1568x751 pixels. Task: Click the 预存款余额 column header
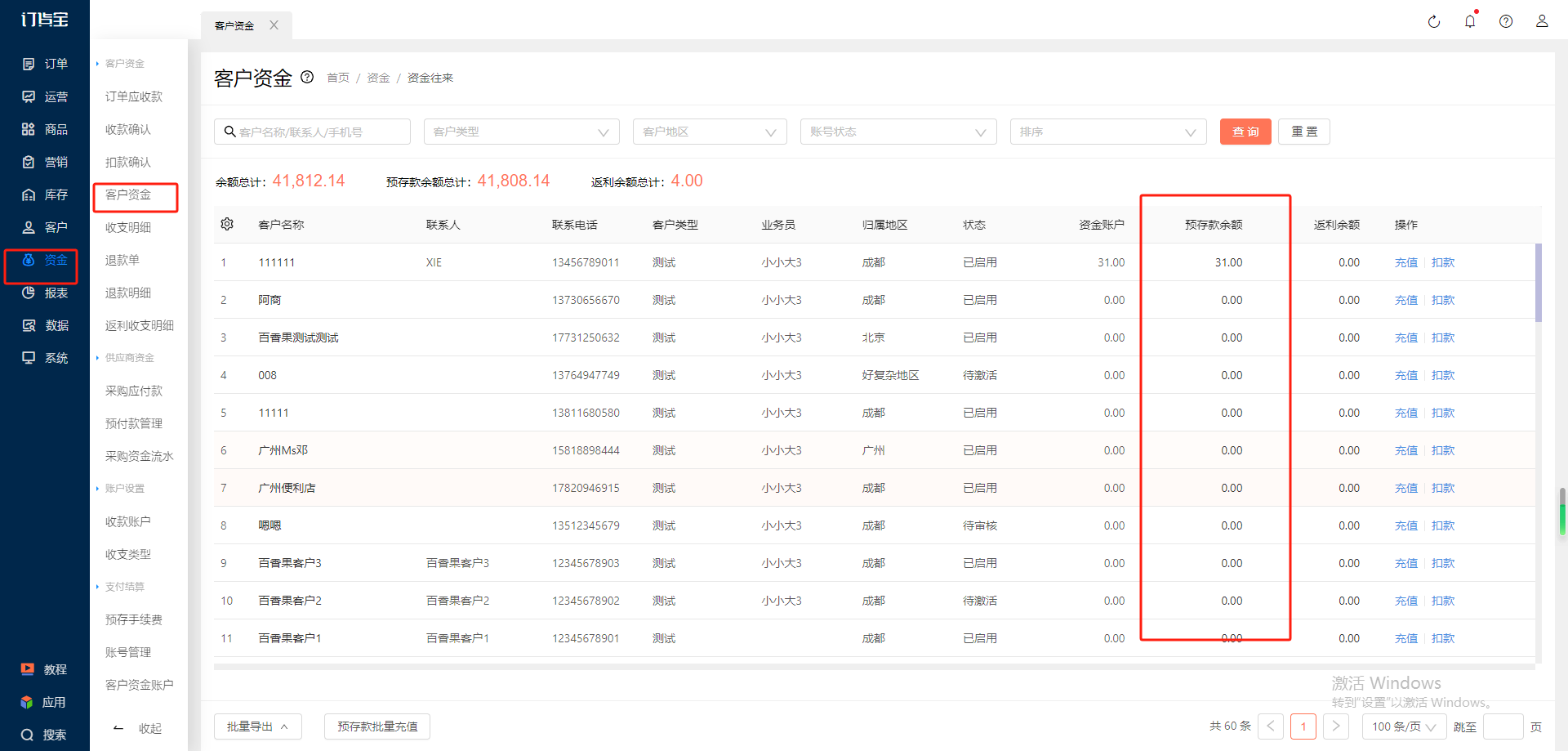coord(1214,225)
